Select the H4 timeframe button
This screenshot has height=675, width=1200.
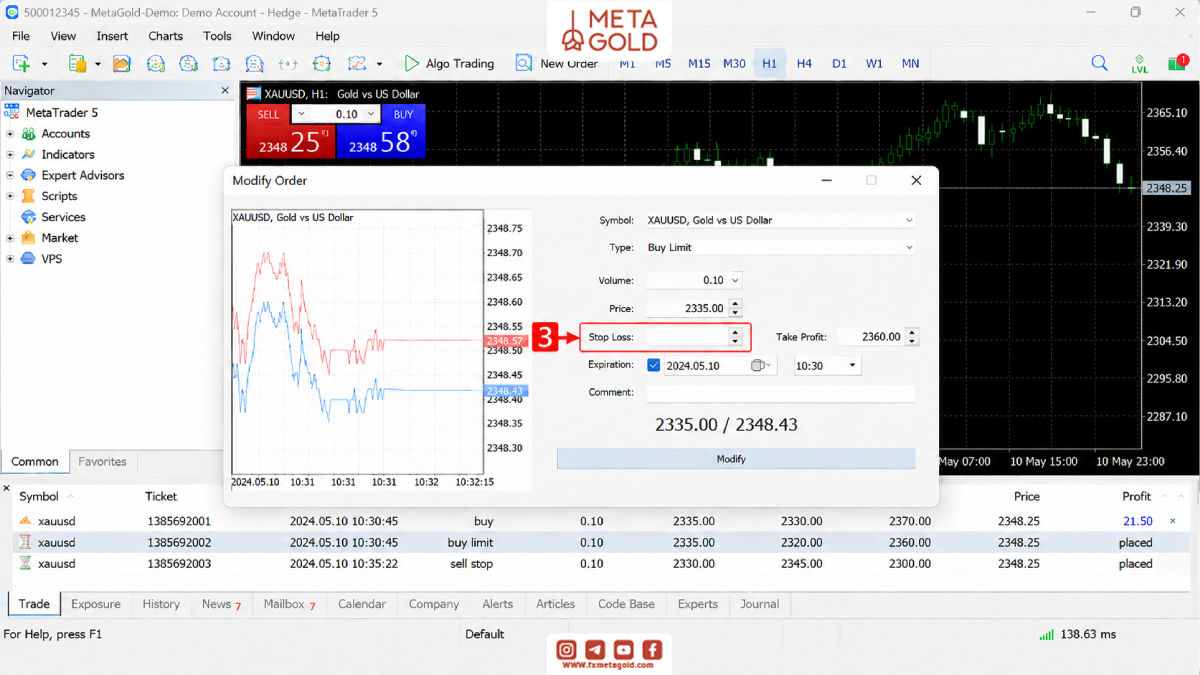tap(804, 63)
